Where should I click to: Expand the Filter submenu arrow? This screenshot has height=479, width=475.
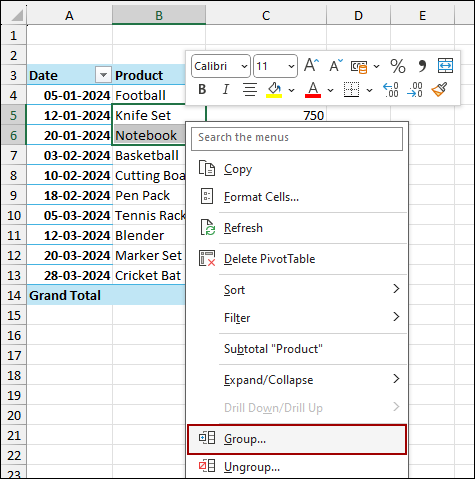[x=396, y=317]
